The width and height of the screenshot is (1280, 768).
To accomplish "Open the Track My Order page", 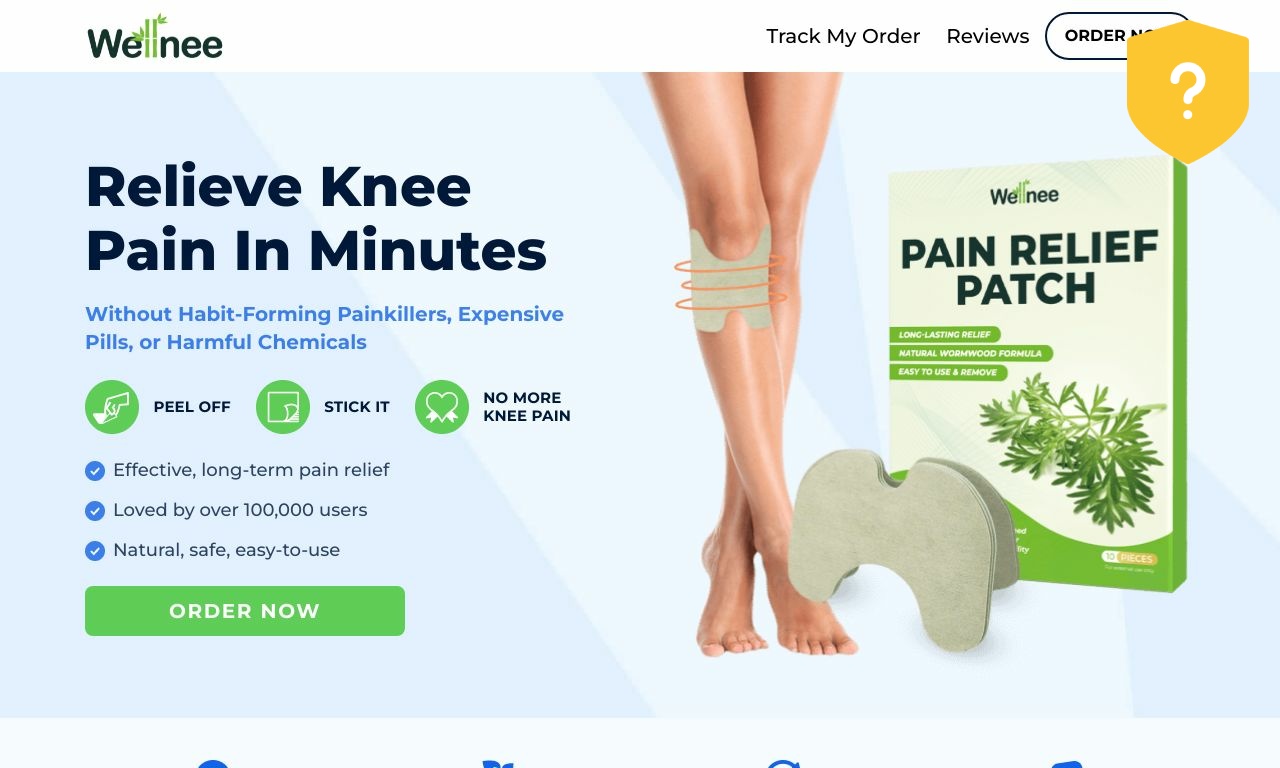I will pyautogui.click(x=843, y=36).
